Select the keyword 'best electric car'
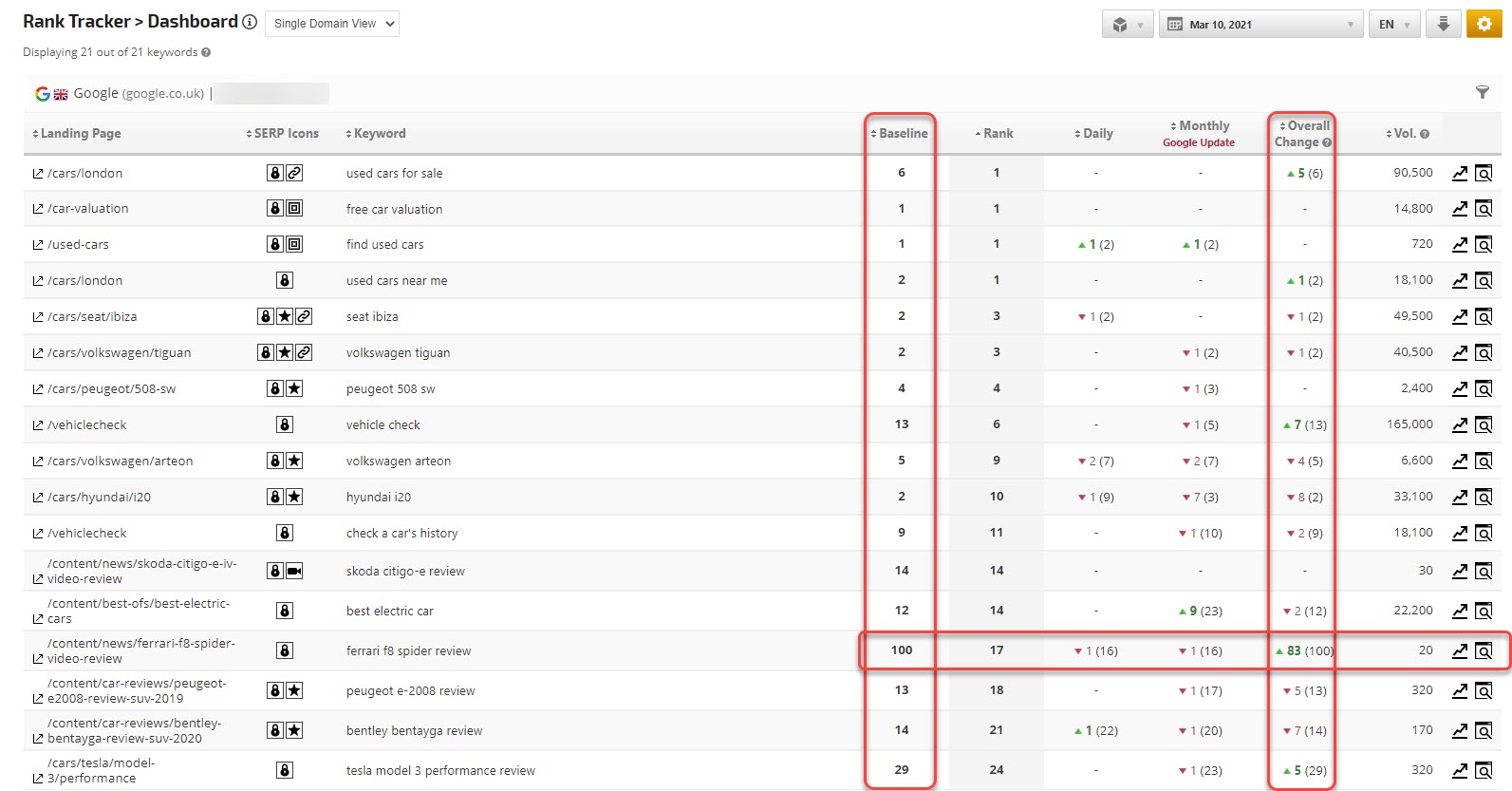 pos(390,612)
